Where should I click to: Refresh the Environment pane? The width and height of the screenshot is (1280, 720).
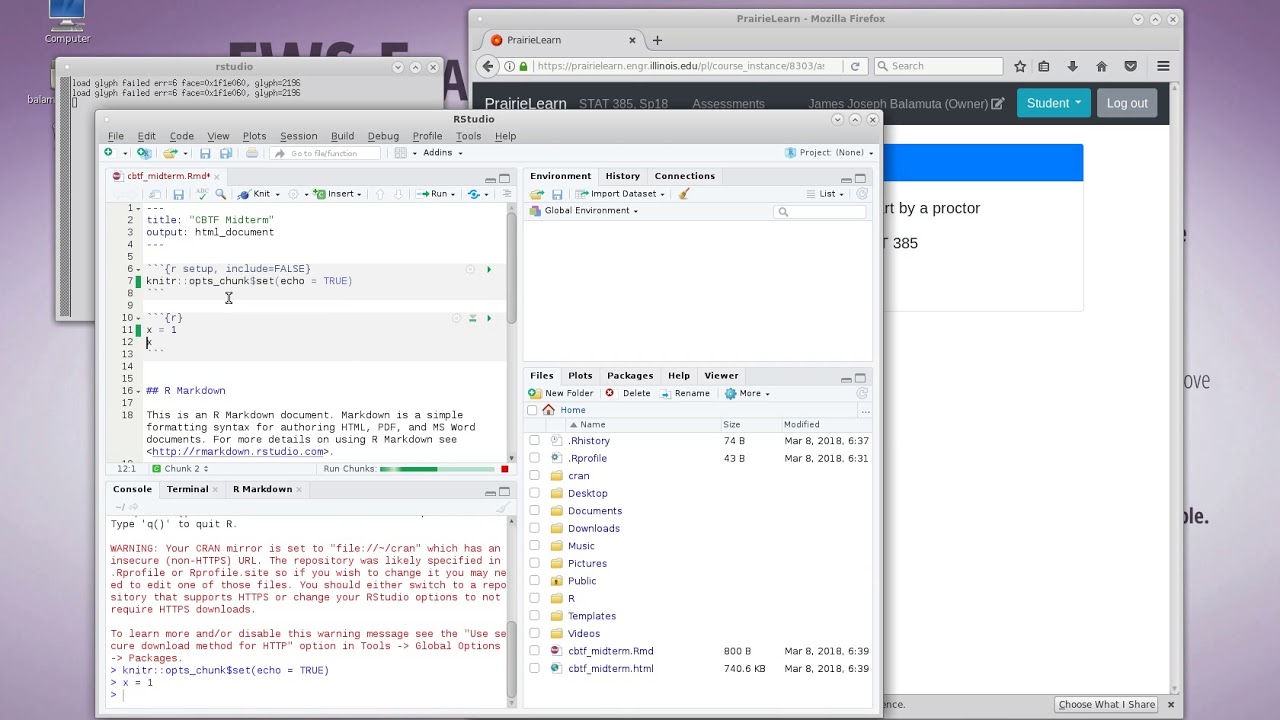point(862,194)
